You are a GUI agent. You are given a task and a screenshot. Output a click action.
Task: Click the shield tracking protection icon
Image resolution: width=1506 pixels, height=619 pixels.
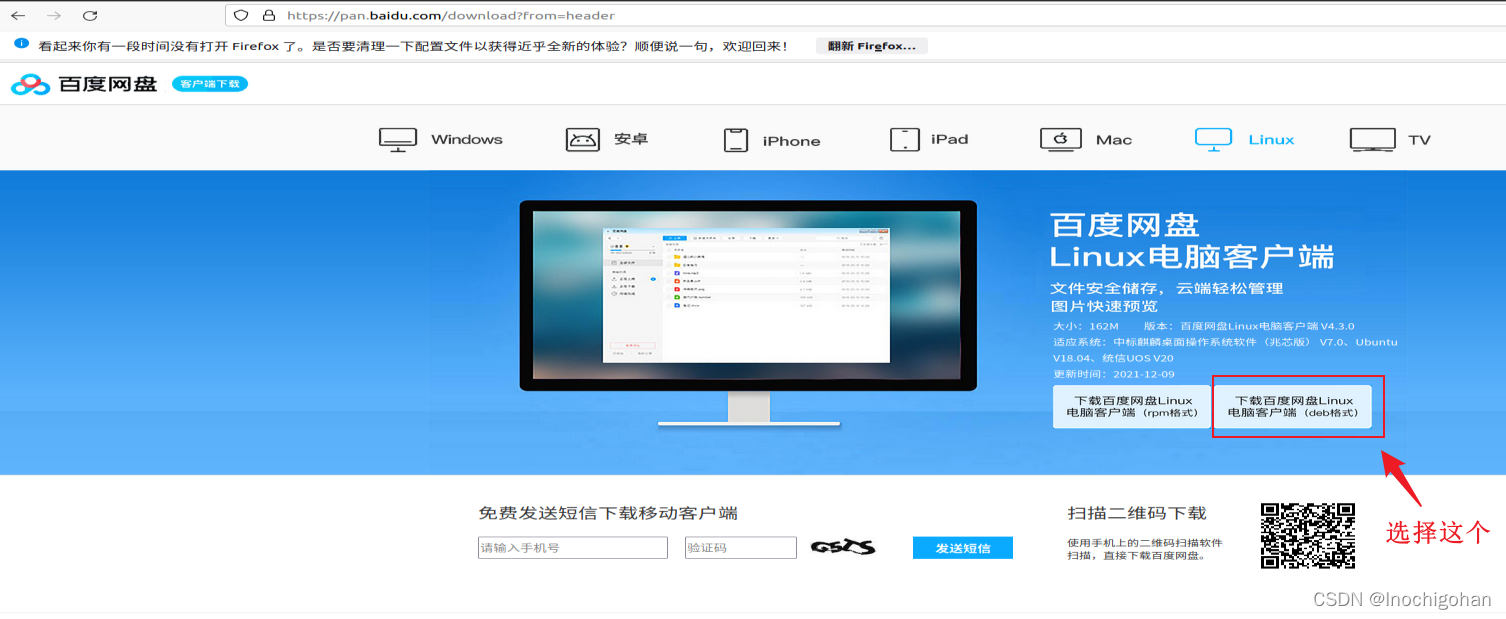(241, 15)
